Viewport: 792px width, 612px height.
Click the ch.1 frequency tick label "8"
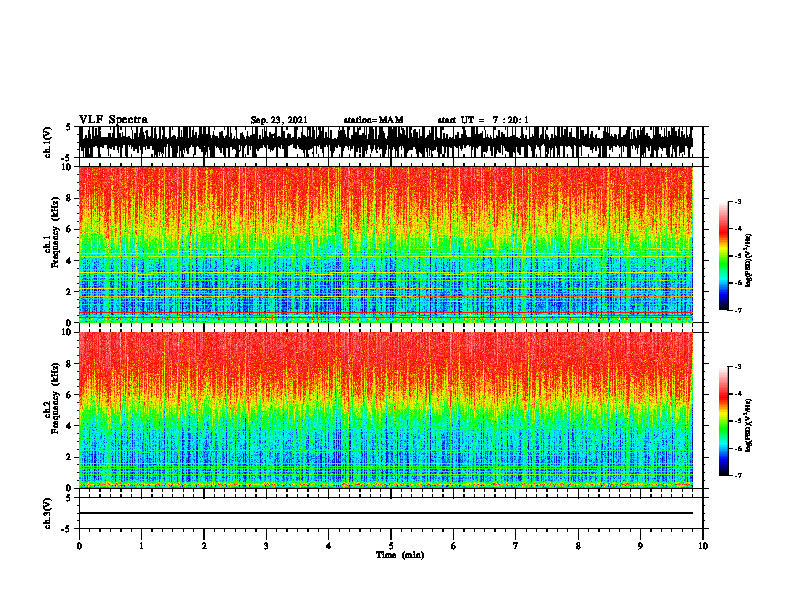pyautogui.click(x=70, y=198)
